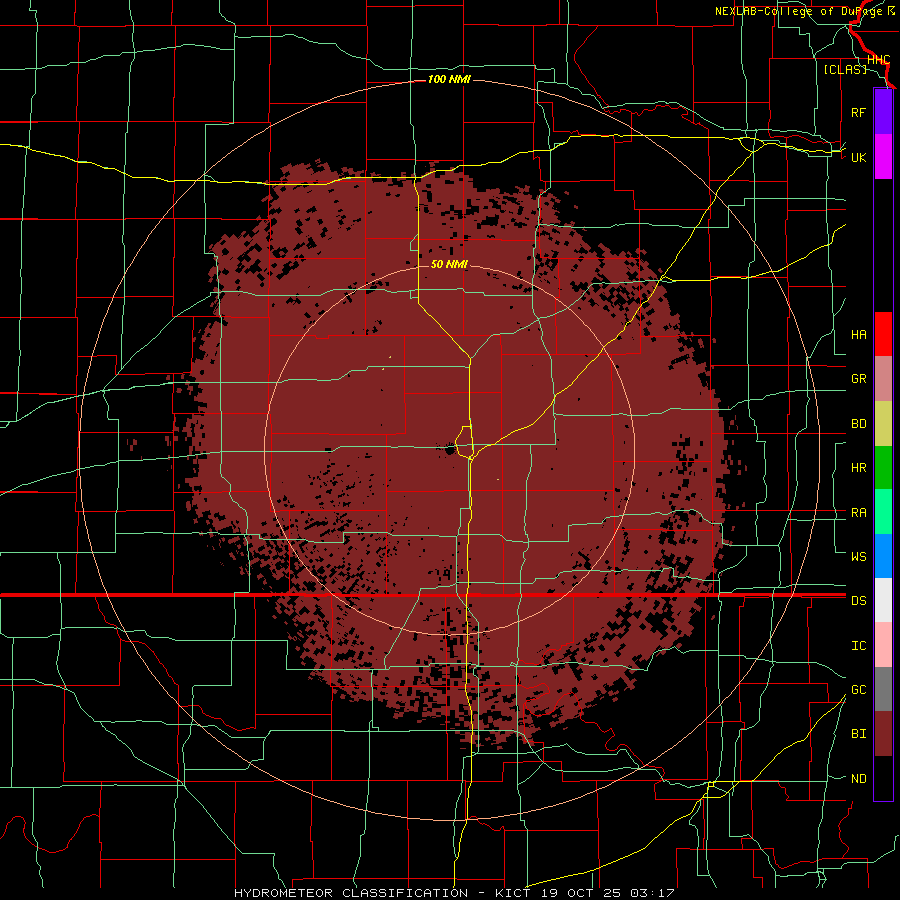Click the ND legend label
Screen dimensions: 900x900
[858, 779]
